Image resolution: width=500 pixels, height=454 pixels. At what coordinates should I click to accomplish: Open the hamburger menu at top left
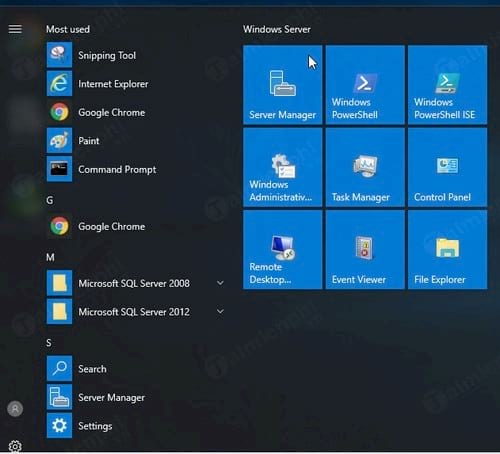pos(15,29)
